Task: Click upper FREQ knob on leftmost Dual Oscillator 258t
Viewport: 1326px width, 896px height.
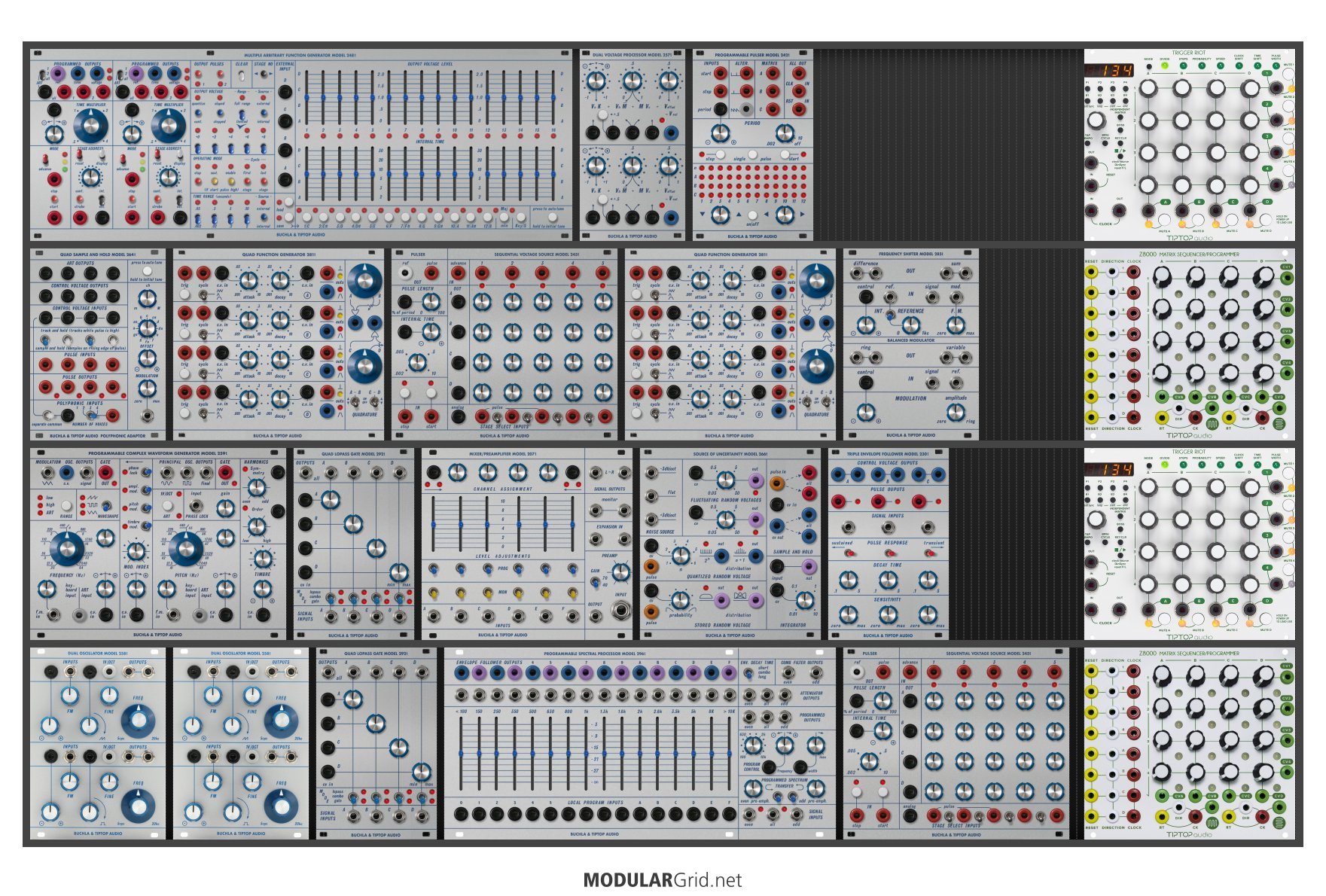Action: pos(138,721)
